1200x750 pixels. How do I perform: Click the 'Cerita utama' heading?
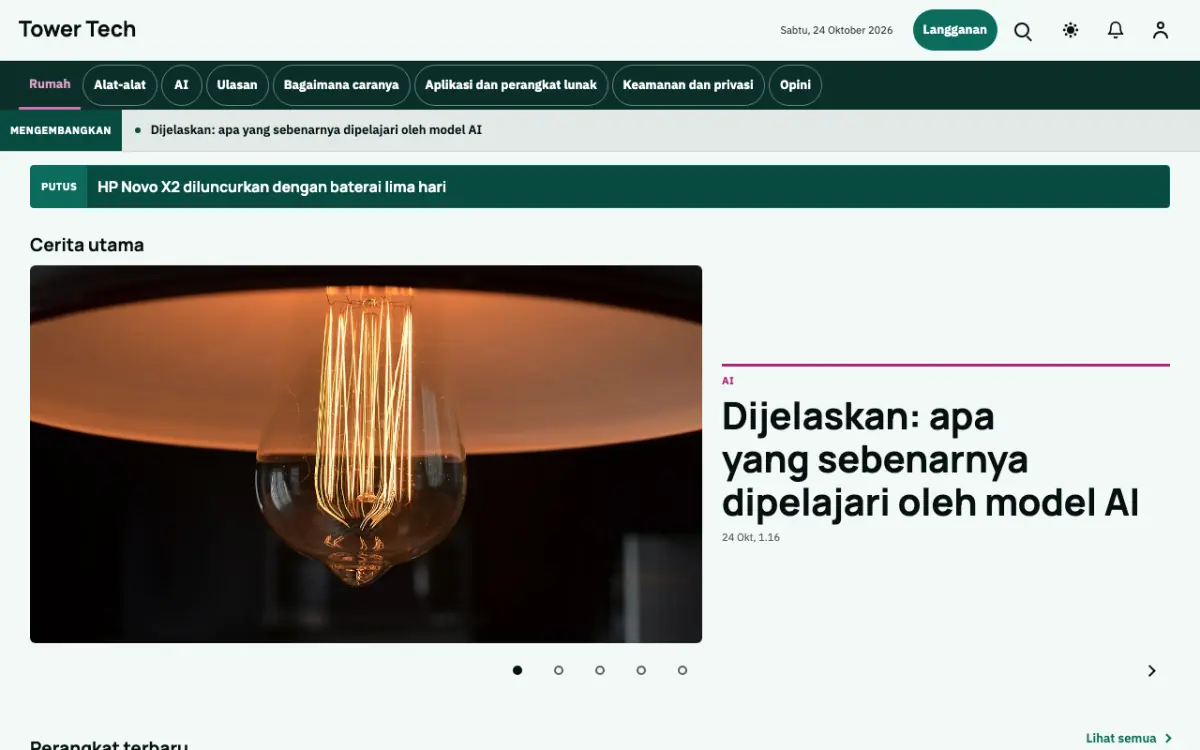pos(87,245)
